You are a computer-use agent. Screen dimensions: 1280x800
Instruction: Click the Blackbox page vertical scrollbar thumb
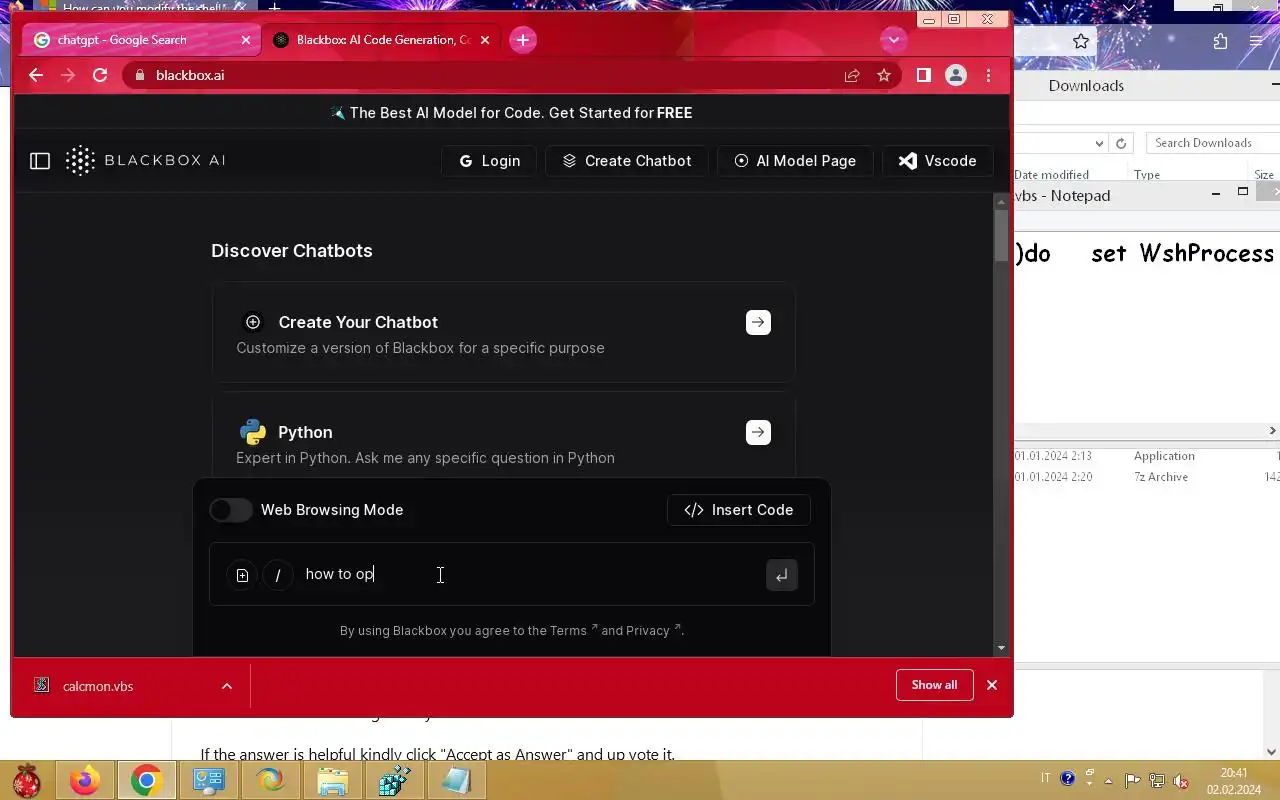pos(1002,236)
